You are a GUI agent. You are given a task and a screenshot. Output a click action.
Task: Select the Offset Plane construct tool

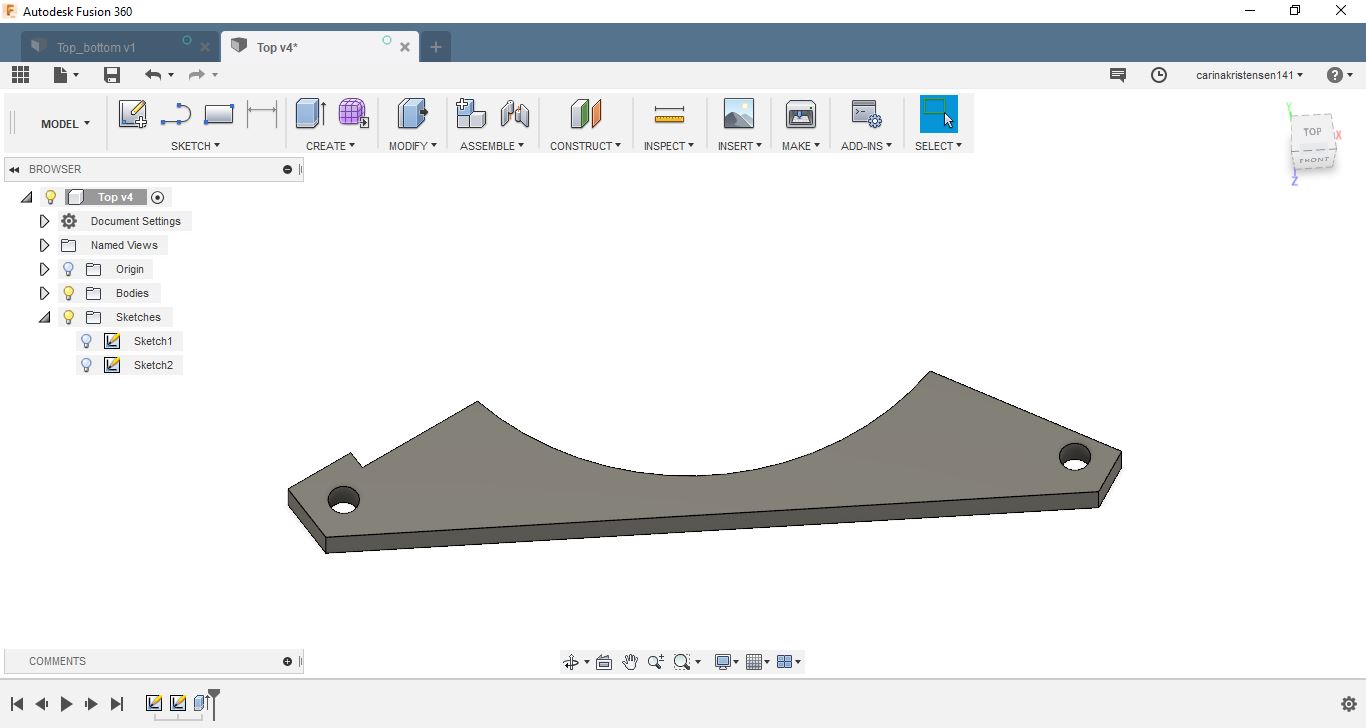tap(586, 114)
